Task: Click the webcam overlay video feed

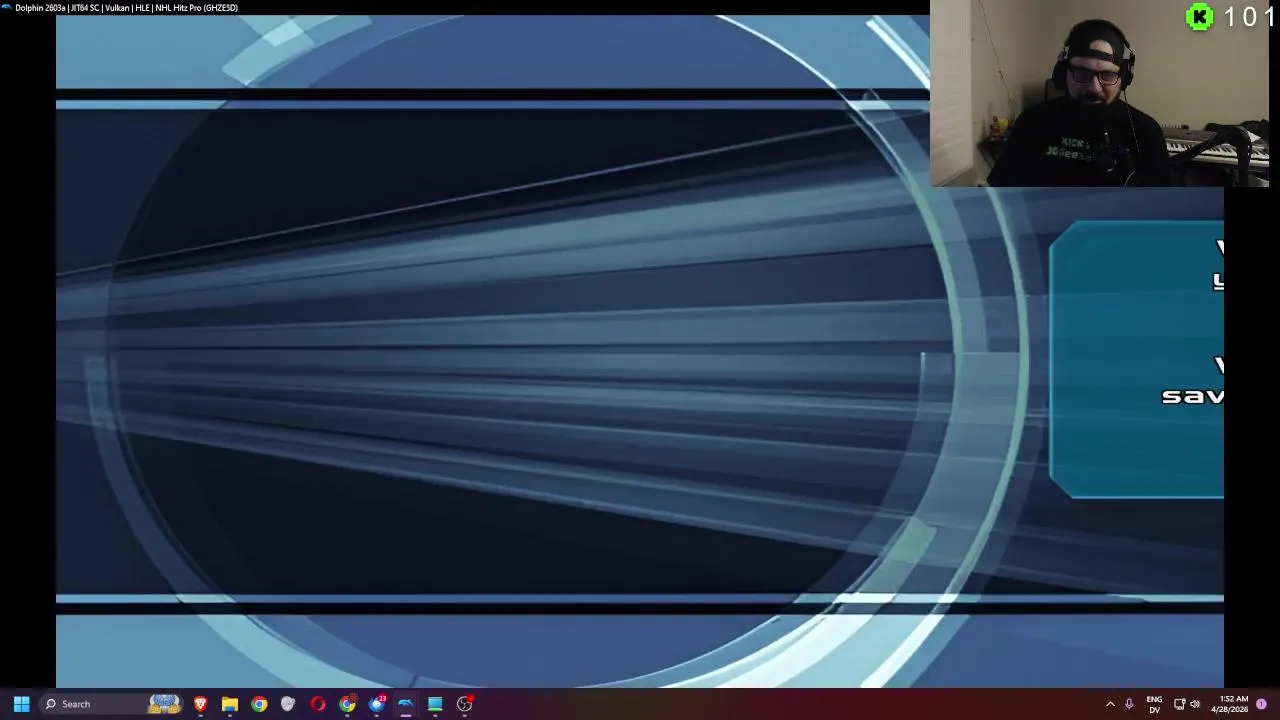Action: 1099,94
